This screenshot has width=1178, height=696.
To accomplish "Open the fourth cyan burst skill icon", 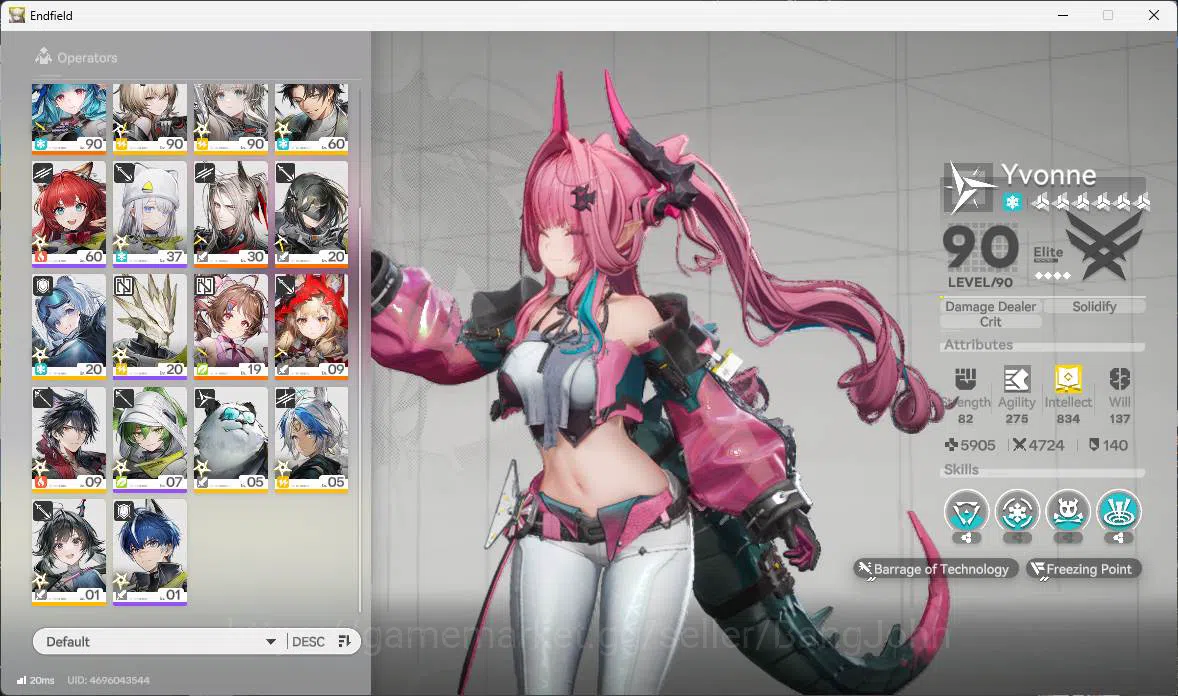I will [x=1119, y=512].
